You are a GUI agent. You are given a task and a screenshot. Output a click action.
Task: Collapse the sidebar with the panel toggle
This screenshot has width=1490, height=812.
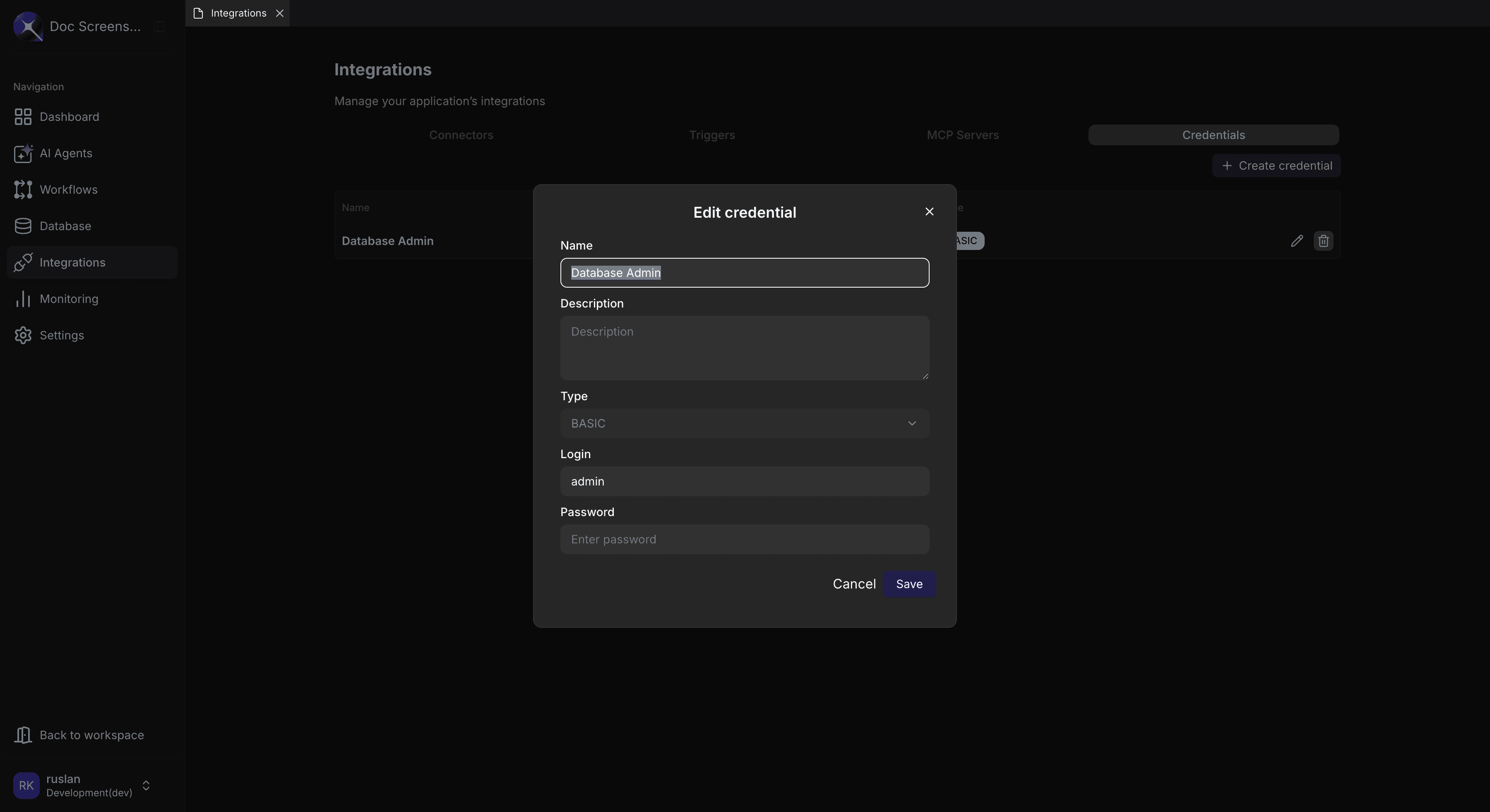(160, 26)
